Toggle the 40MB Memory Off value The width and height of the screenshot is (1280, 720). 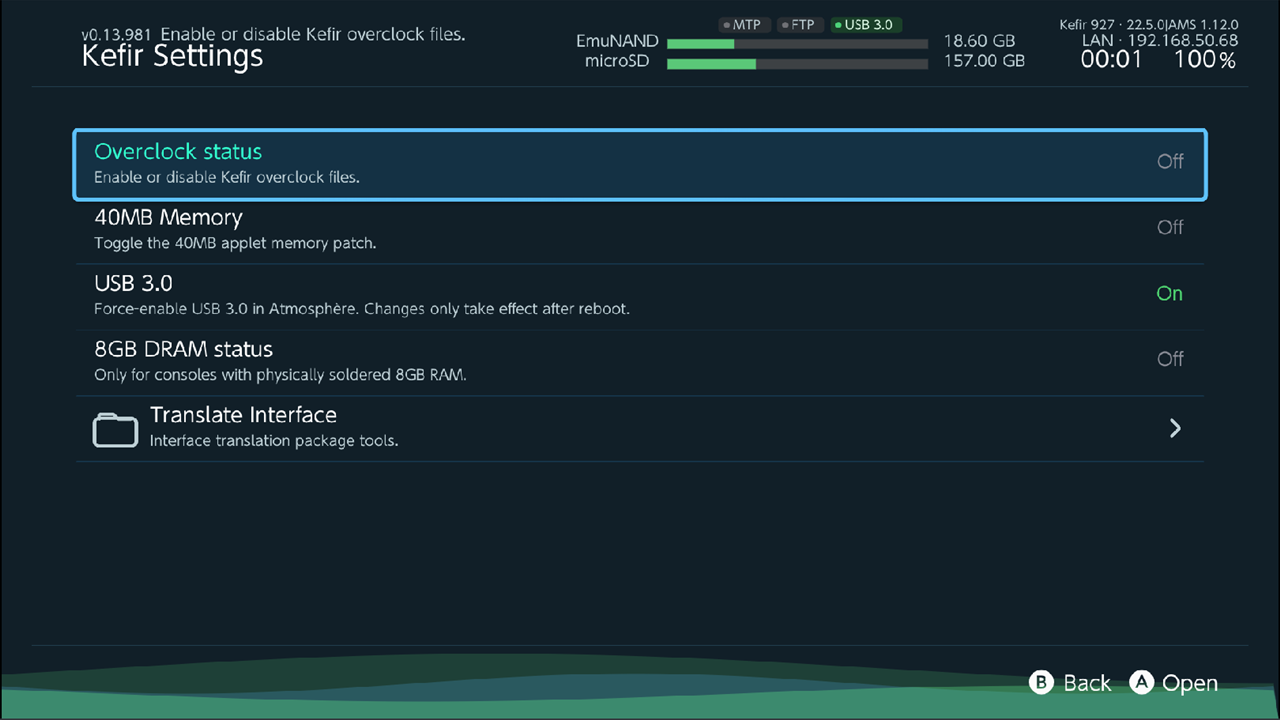[1170, 227]
